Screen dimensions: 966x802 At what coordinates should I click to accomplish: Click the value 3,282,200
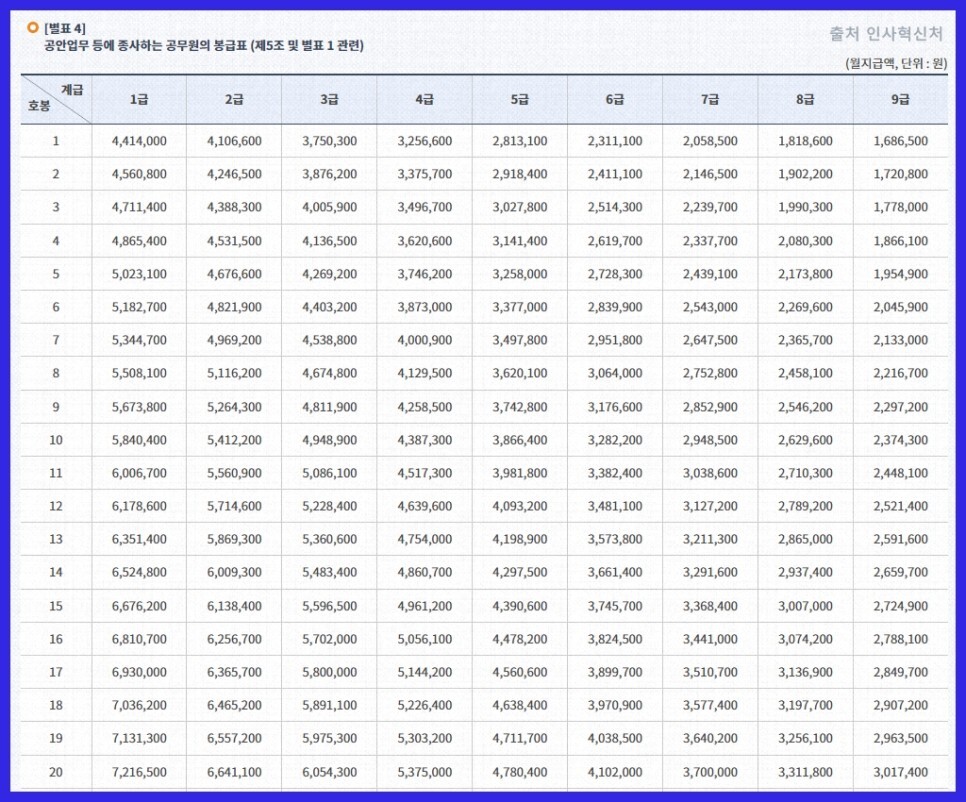click(x=615, y=440)
